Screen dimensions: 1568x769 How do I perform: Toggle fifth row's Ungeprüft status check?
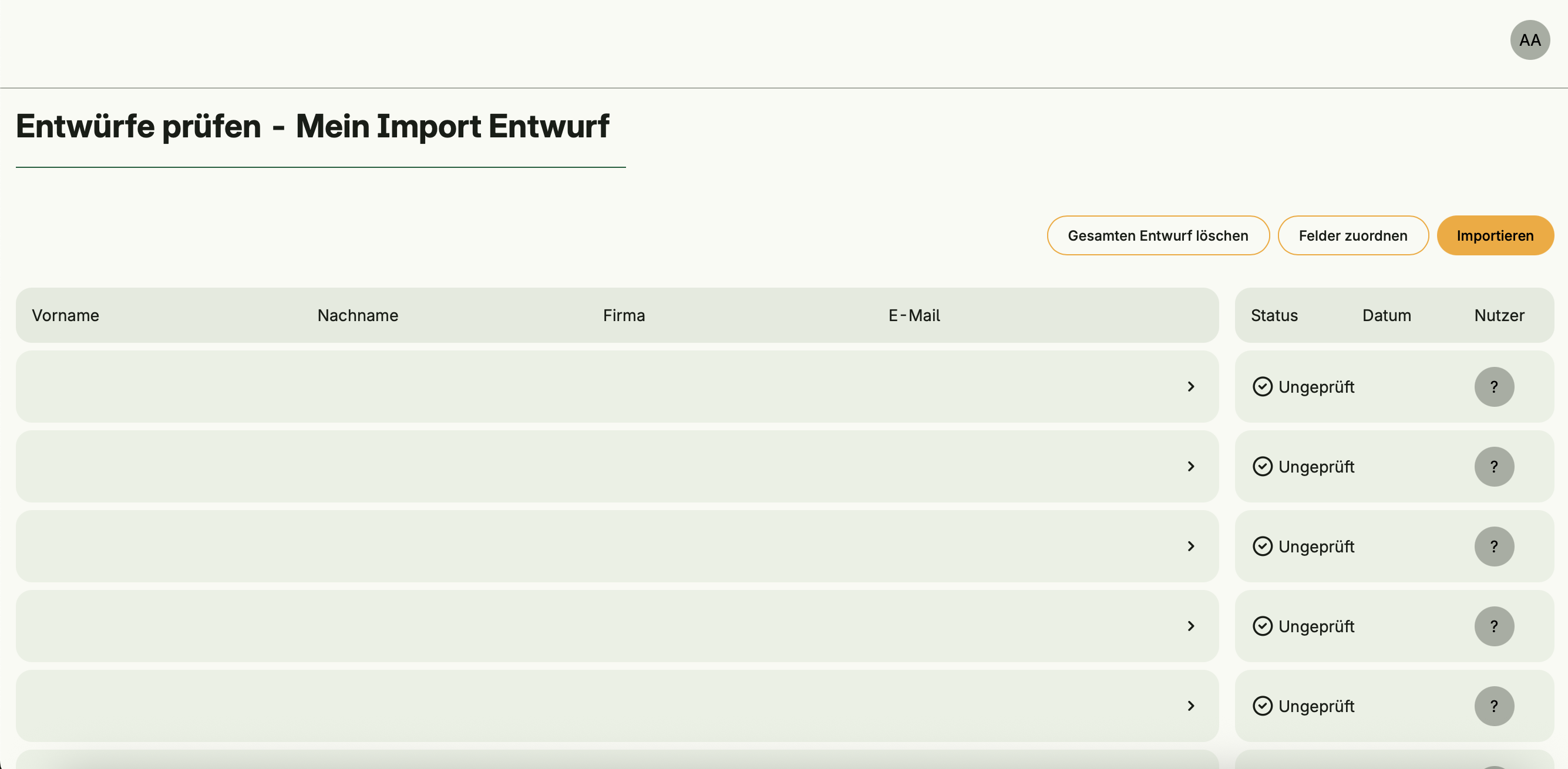pos(1263,706)
